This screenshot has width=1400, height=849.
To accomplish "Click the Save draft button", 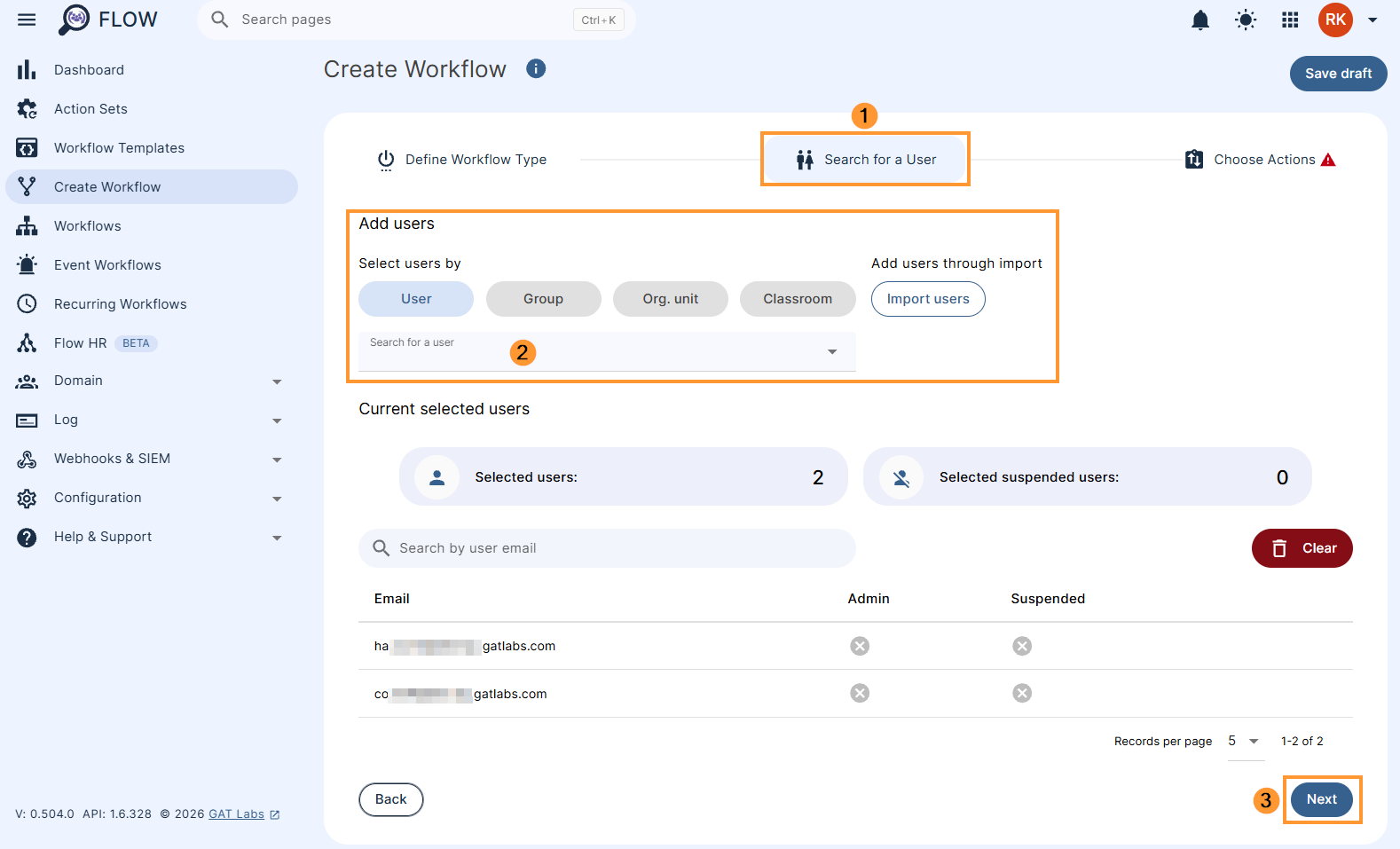I will pyautogui.click(x=1338, y=74).
